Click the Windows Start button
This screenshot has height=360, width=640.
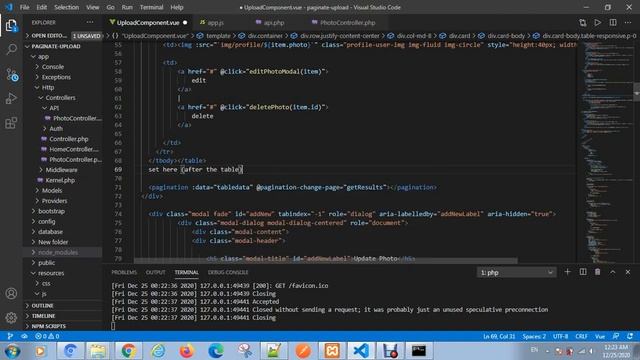coord(12,351)
